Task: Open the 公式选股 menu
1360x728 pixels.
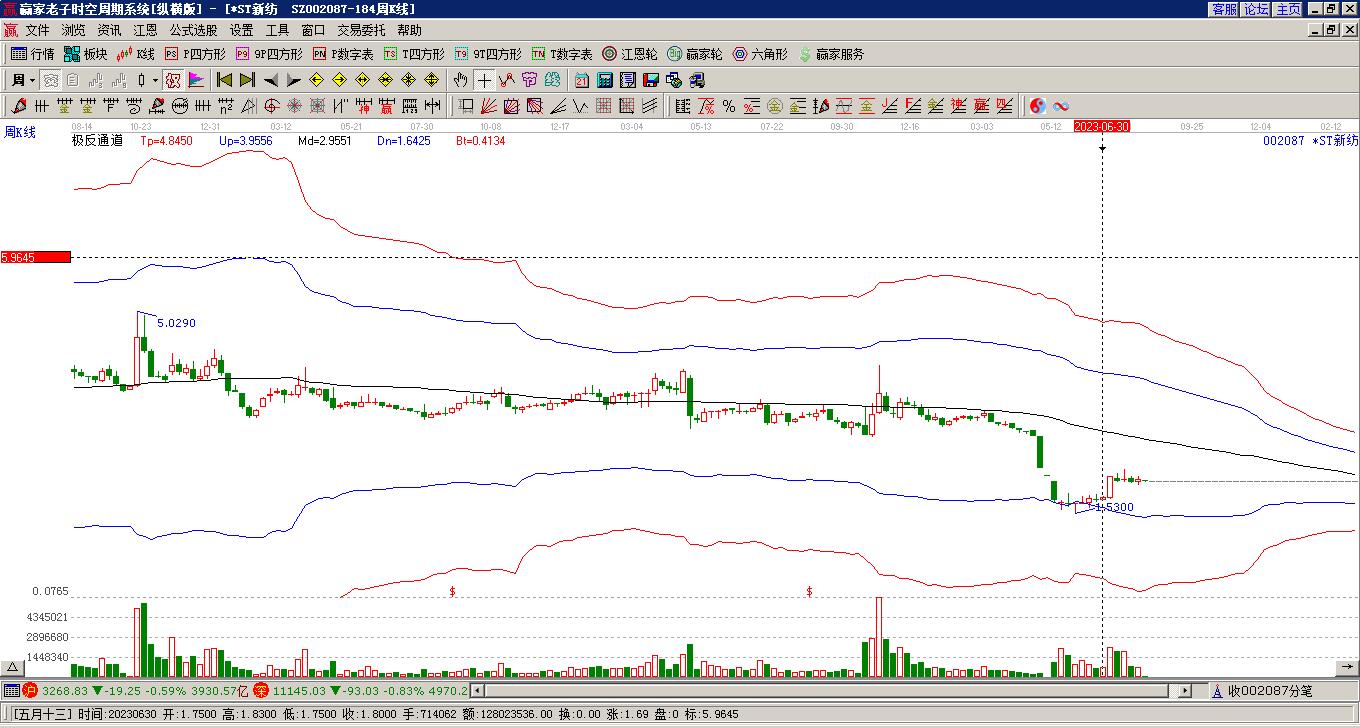Action: pos(193,31)
